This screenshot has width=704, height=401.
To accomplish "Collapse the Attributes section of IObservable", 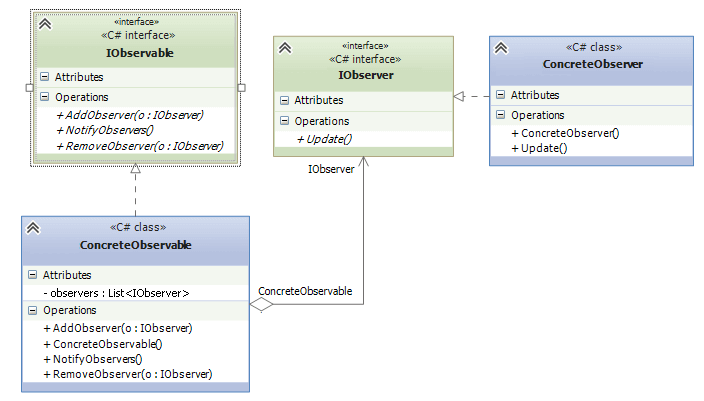I will (45, 77).
